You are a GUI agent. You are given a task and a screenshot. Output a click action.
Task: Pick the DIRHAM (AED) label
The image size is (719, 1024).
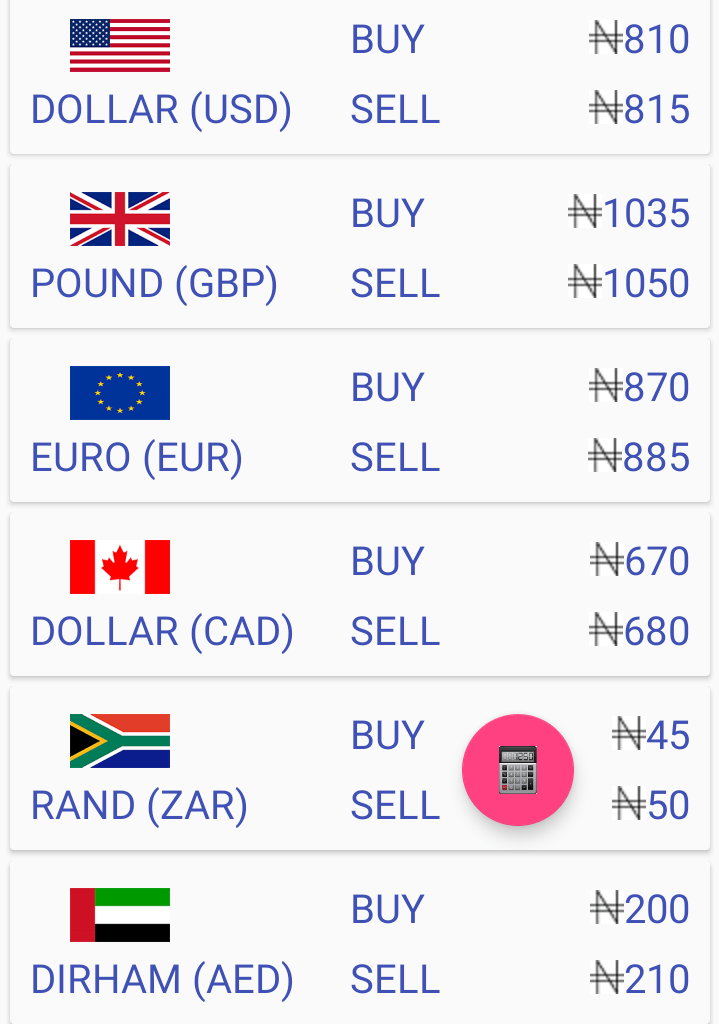click(163, 980)
